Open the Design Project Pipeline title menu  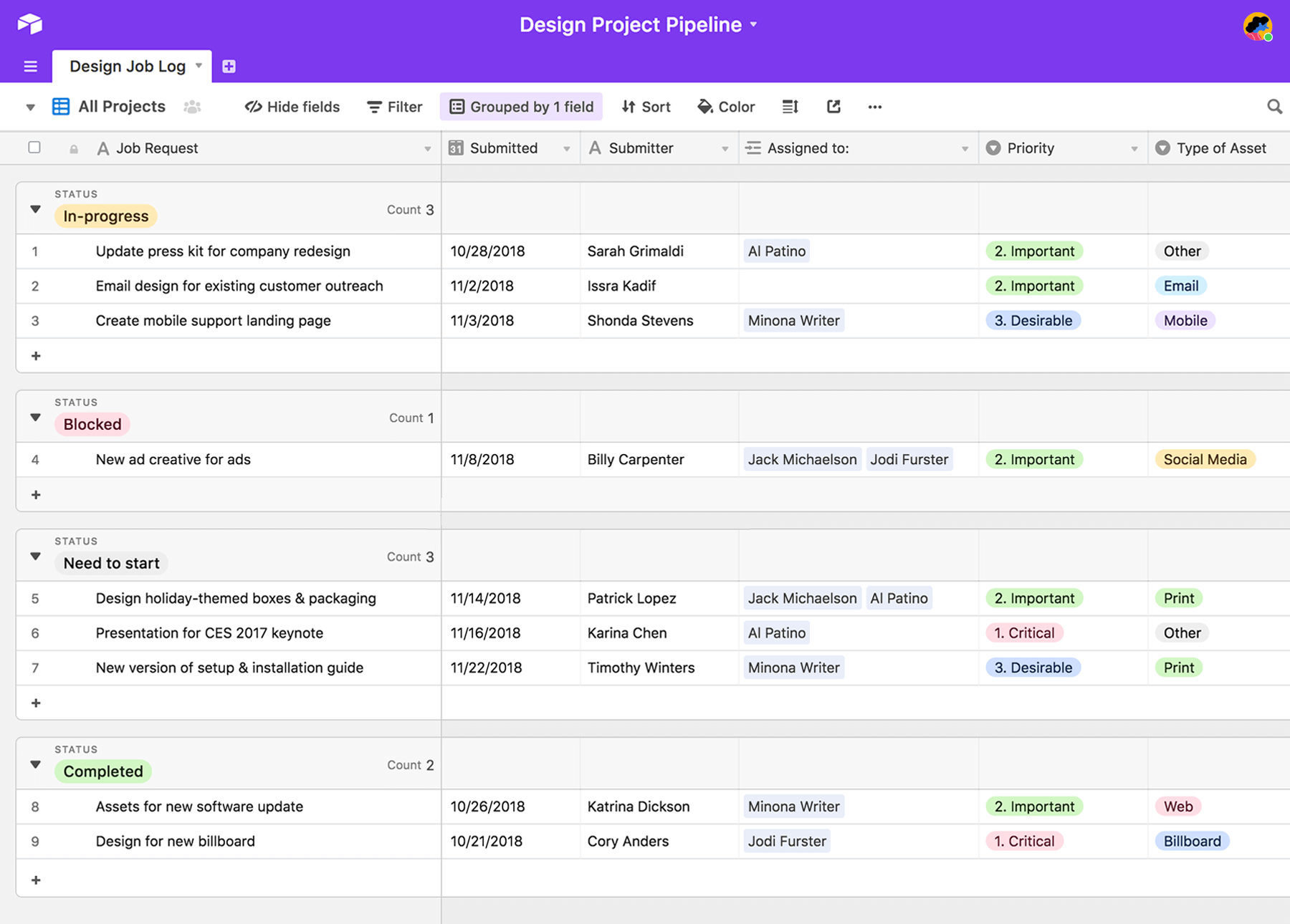pyautogui.click(x=638, y=24)
